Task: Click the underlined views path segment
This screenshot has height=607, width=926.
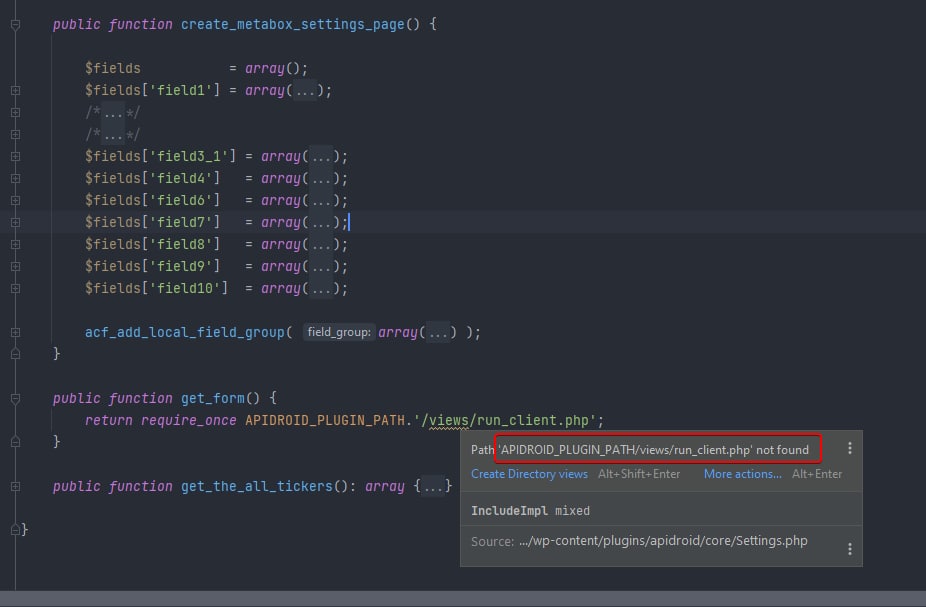Action: [448, 420]
